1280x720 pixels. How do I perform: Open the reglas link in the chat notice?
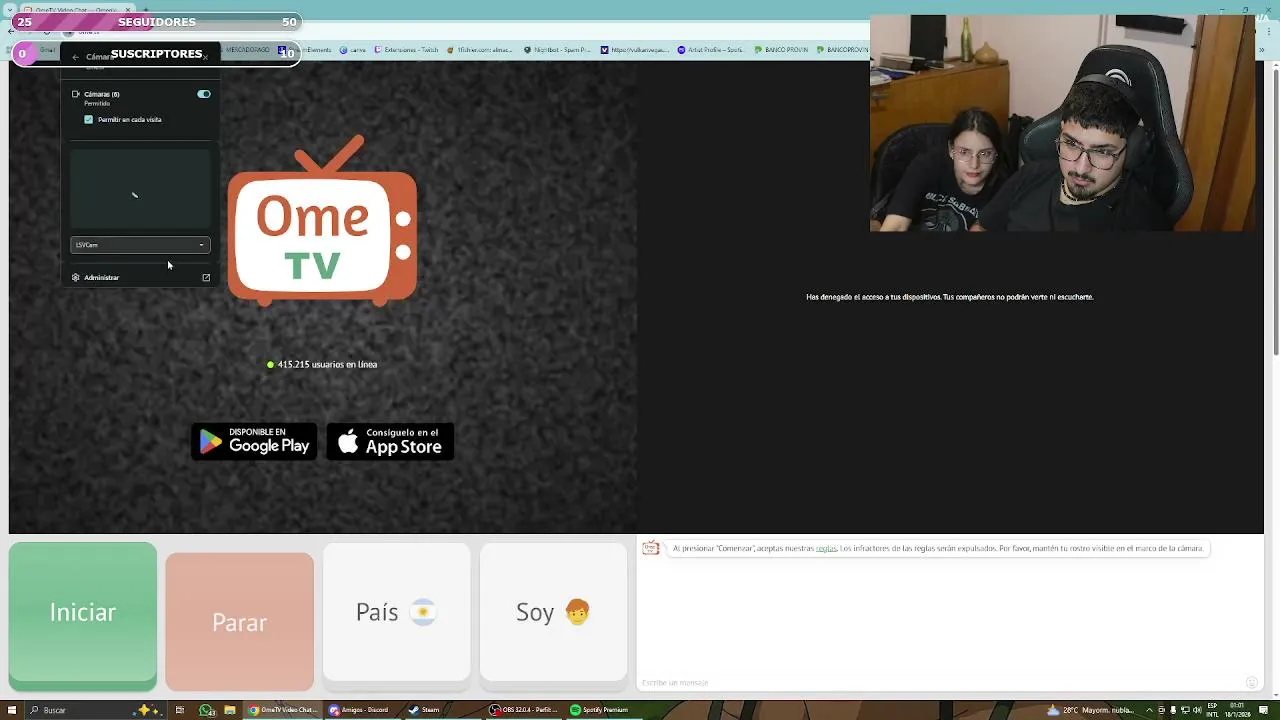(826, 548)
